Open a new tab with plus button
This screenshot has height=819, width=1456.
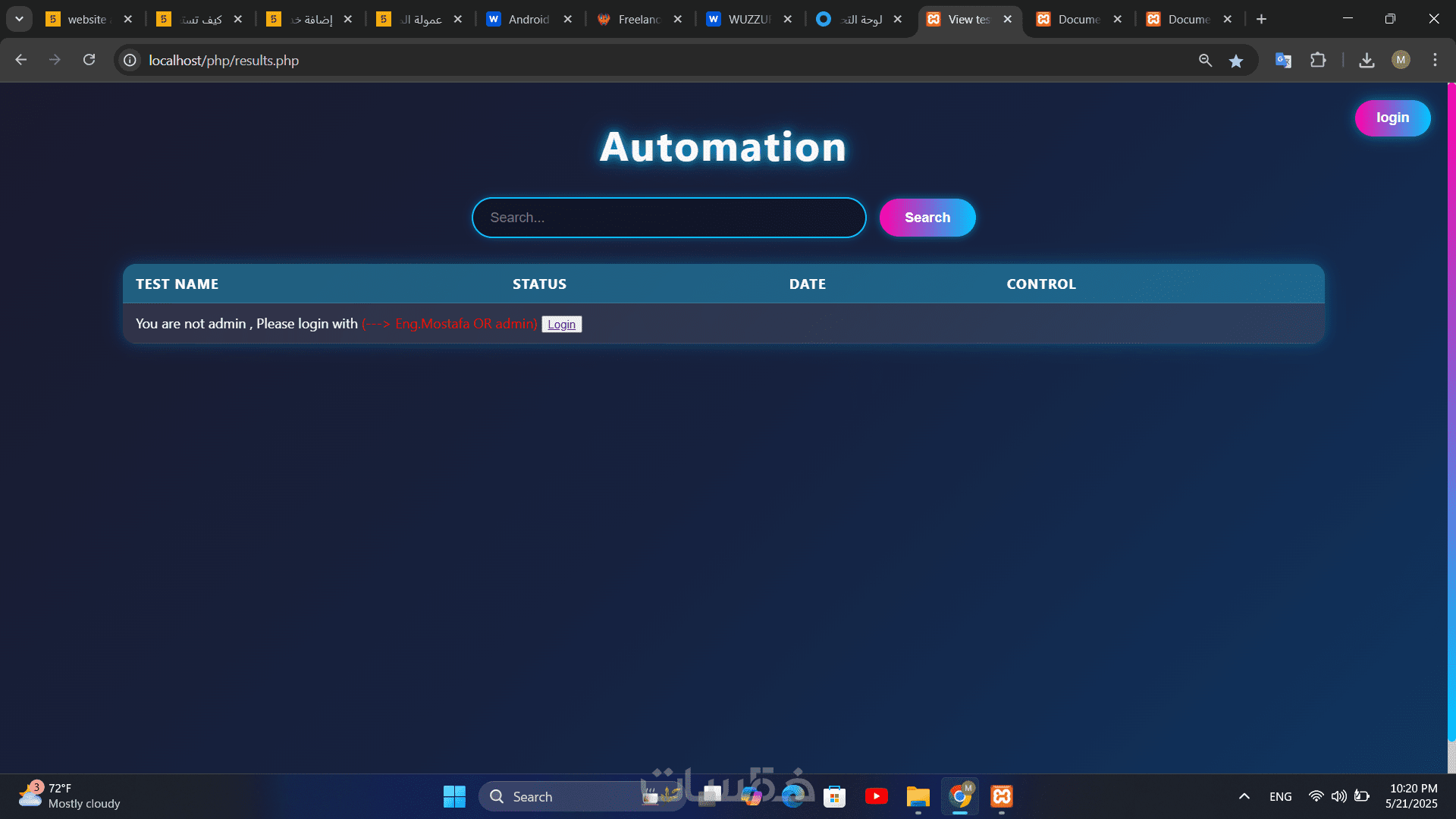pyautogui.click(x=1261, y=19)
